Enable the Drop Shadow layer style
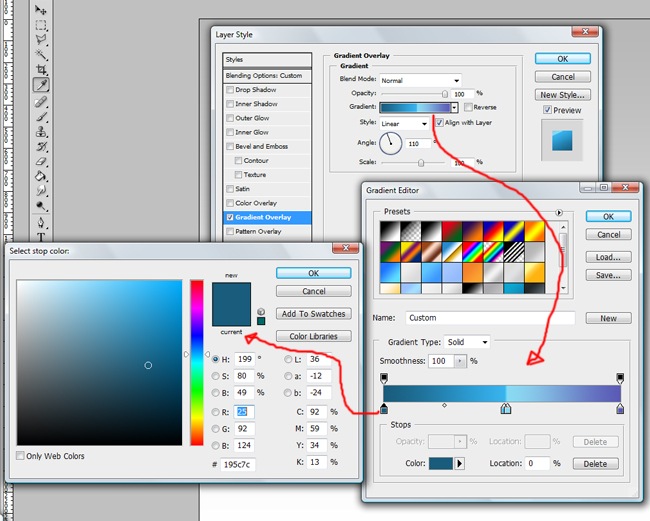This screenshot has height=521, width=650. tap(230, 90)
